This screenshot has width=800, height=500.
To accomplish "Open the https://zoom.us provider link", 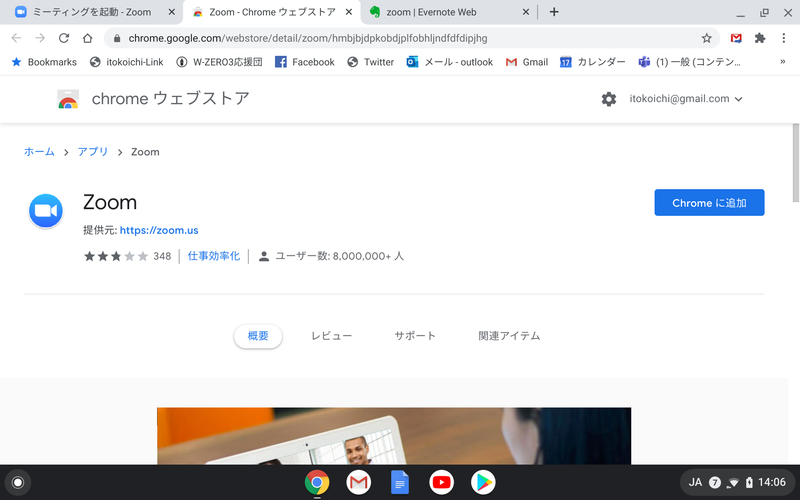I will [x=159, y=230].
